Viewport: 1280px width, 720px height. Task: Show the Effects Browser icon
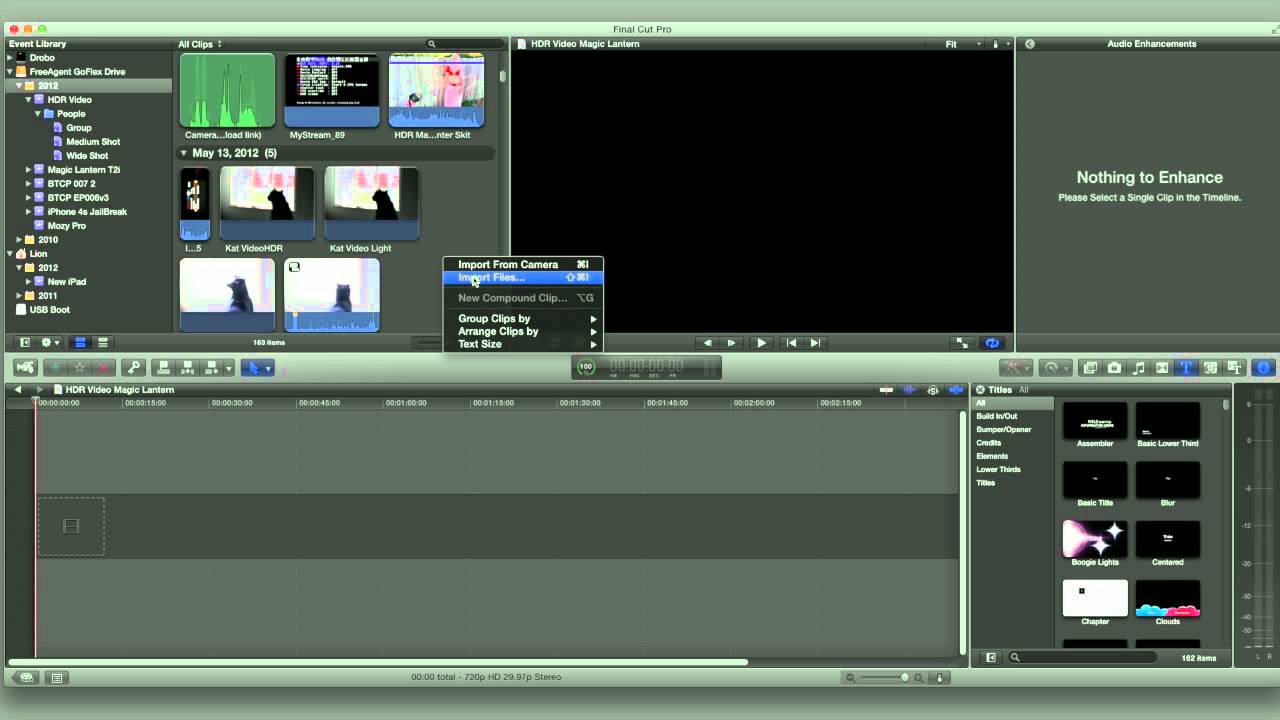click(x=1090, y=368)
